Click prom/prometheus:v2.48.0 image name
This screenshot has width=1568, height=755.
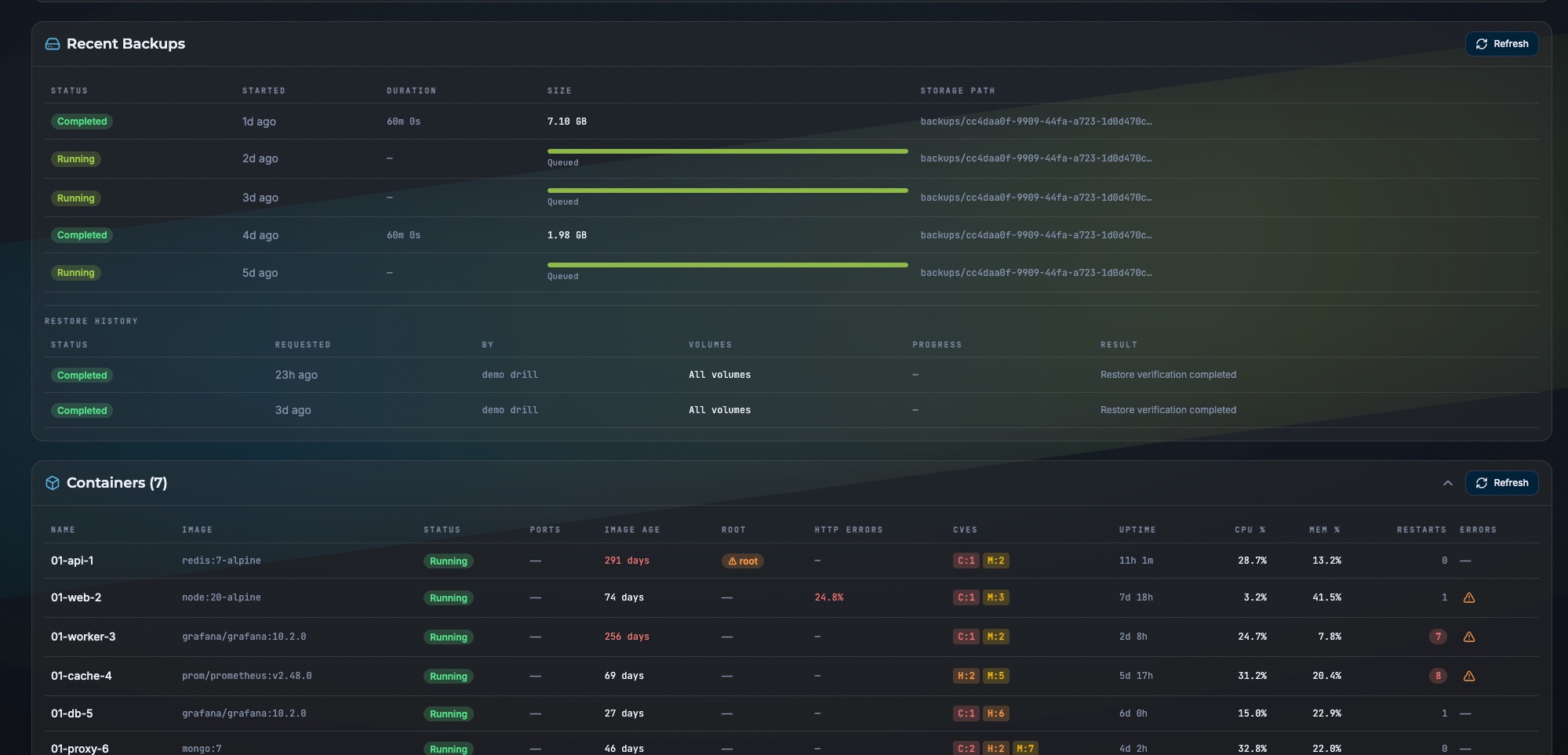tap(247, 676)
